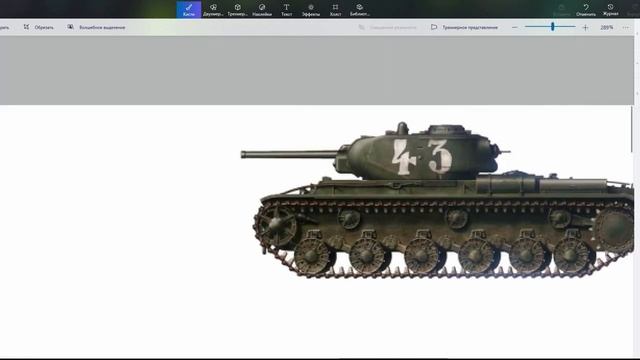Zoom in with the plus button
Viewport: 640px width, 360px height.
[x=585, y=27]
